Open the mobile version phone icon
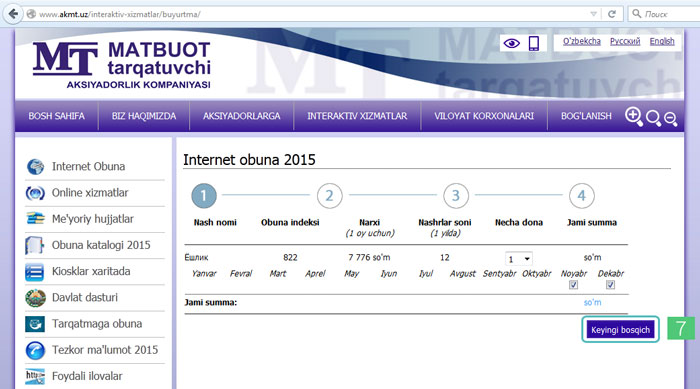This screenshot has width=700, height=389. pyautogui.click(x=533, y=43)
